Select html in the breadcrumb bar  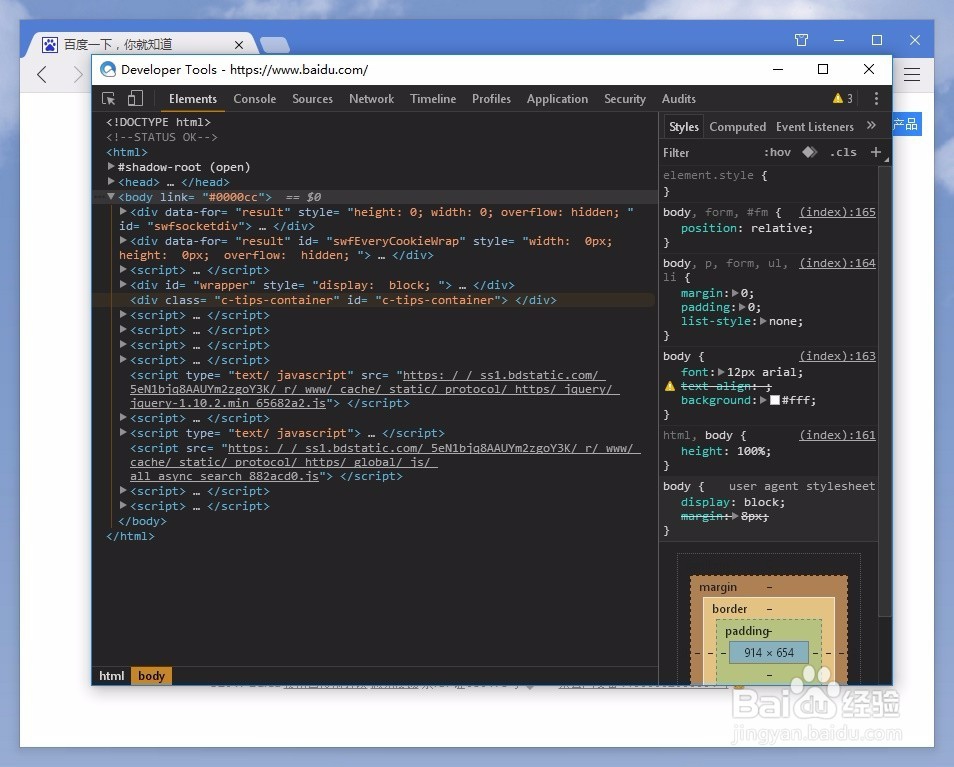click(x=111, y=676)
